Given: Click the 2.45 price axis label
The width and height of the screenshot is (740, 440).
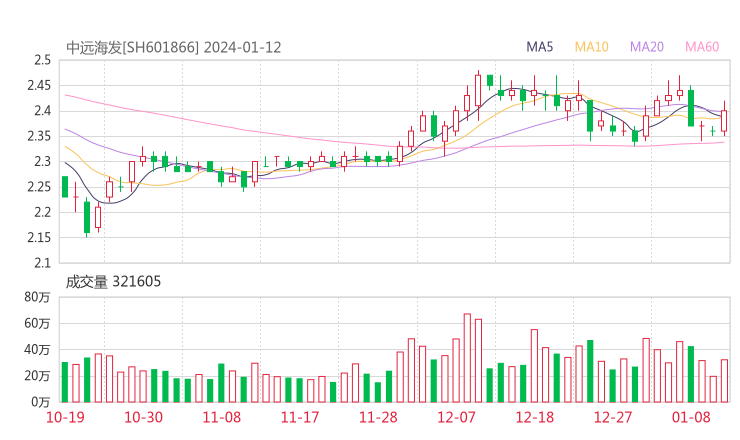Looking at the screenshot, I should [x=39, y=86].
